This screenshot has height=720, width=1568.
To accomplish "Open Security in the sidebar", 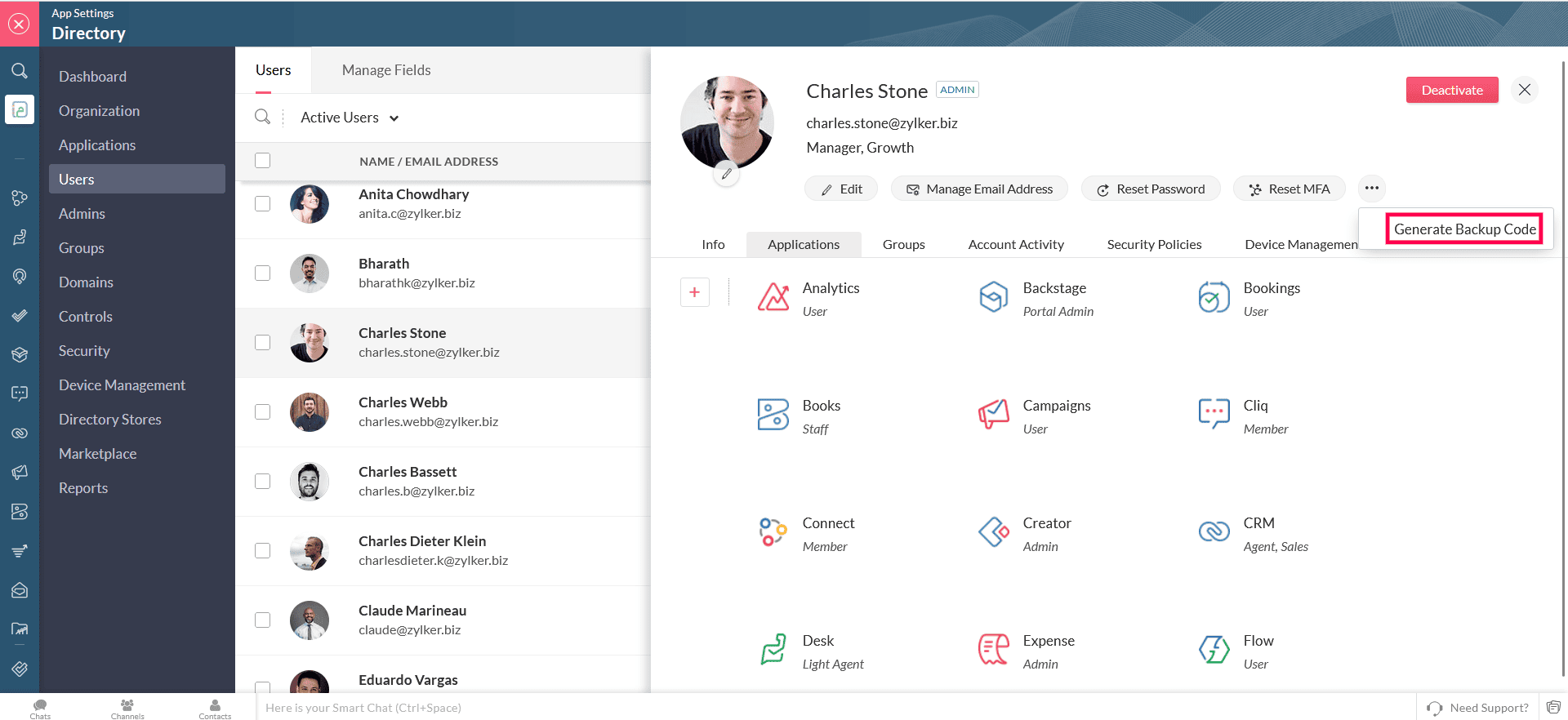I will 84,351.
